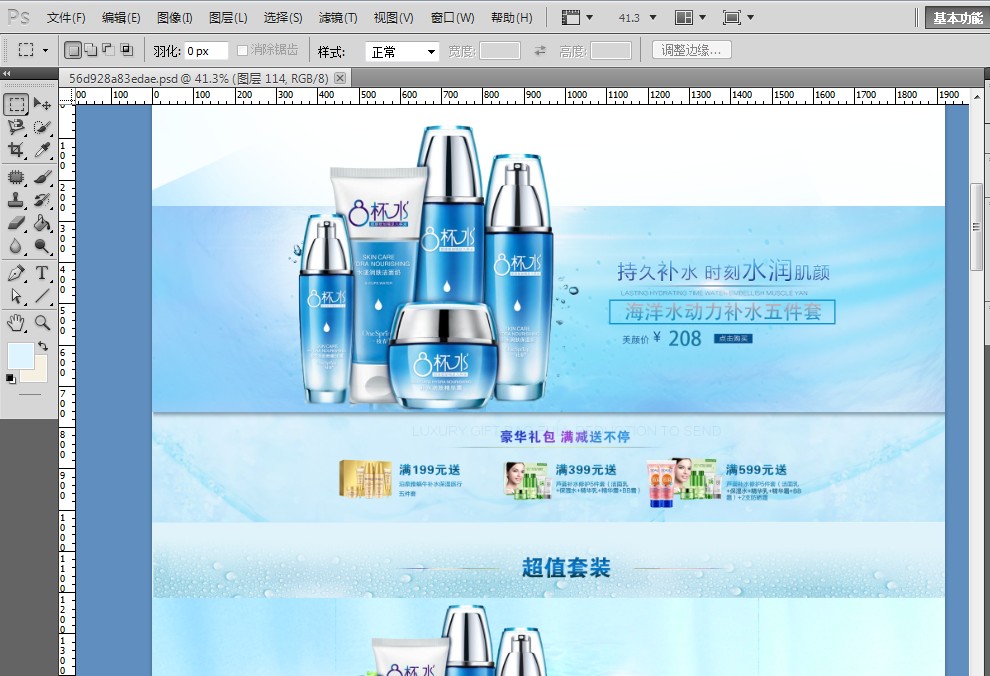This screenshot has width=990, height=676.
Task: Select the Eyedropper tool
Action: pos(42,150)
